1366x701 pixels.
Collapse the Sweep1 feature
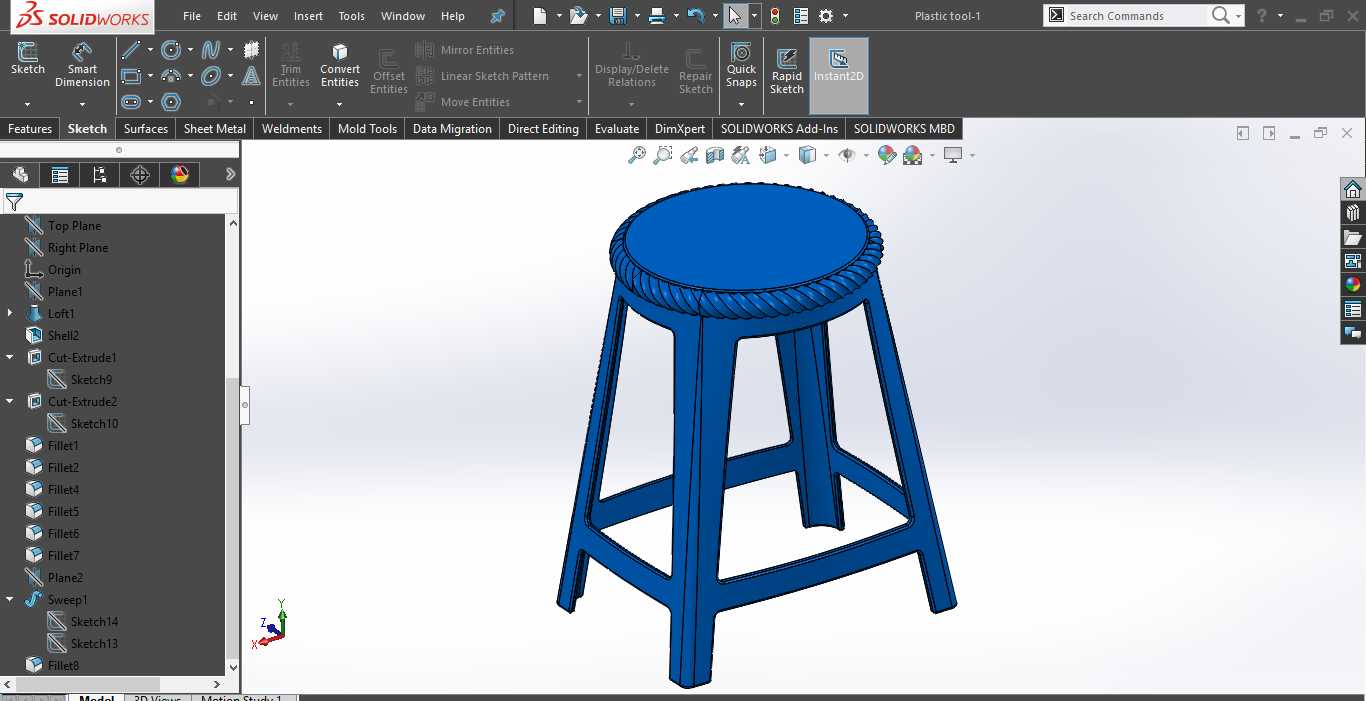(10, 599)
